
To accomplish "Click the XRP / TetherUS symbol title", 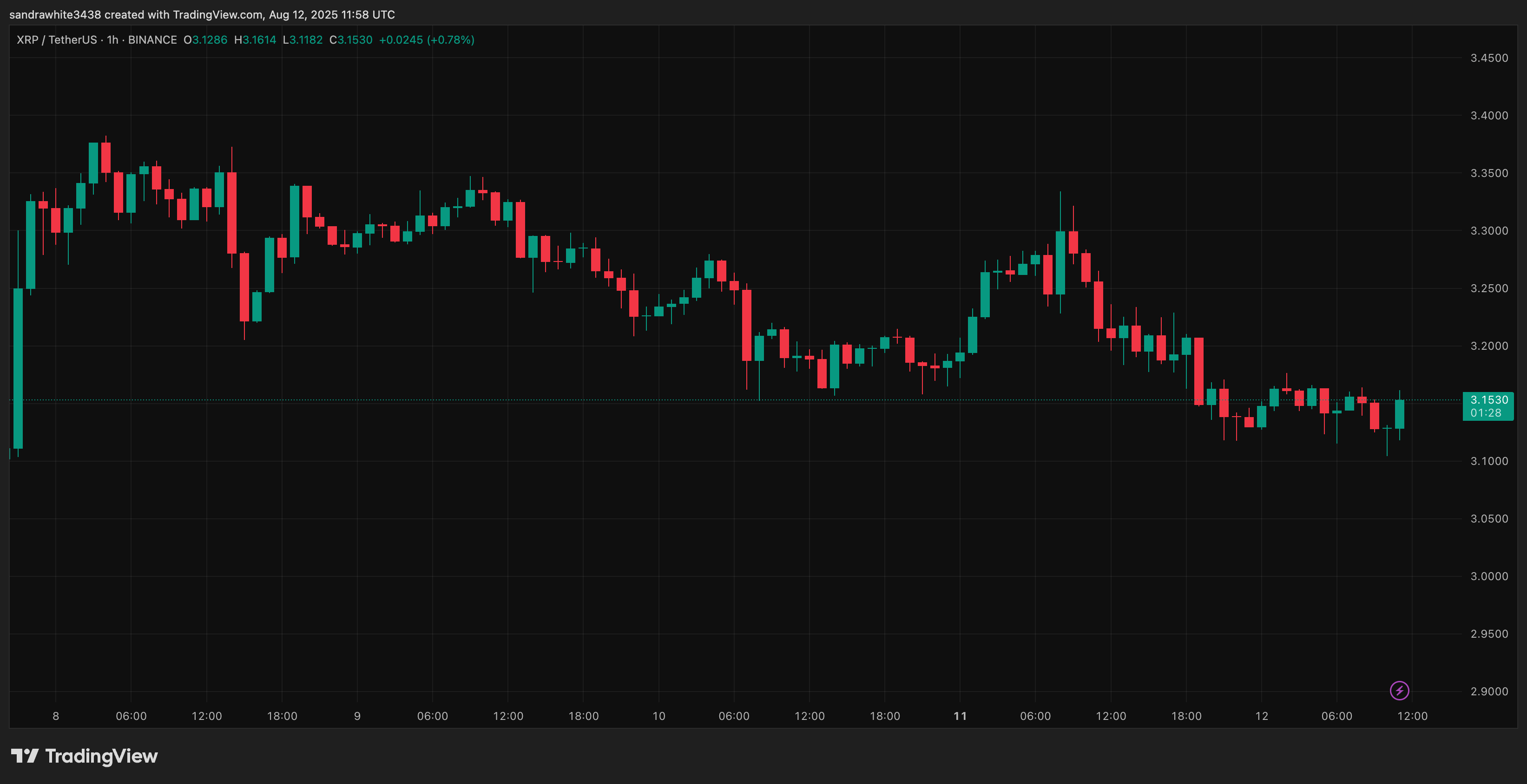I will (x=57, y=39).
